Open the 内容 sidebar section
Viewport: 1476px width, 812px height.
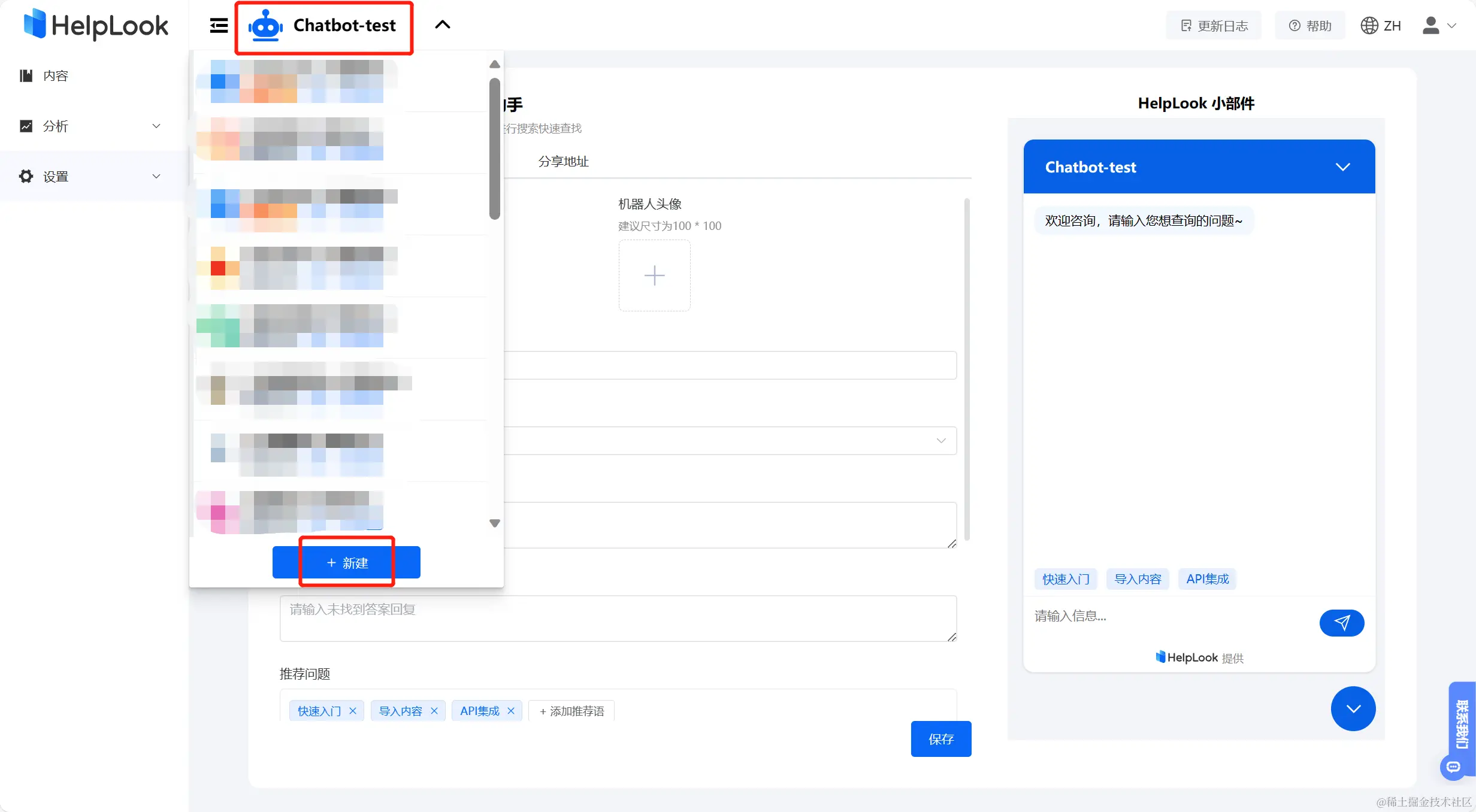[55, 75]
